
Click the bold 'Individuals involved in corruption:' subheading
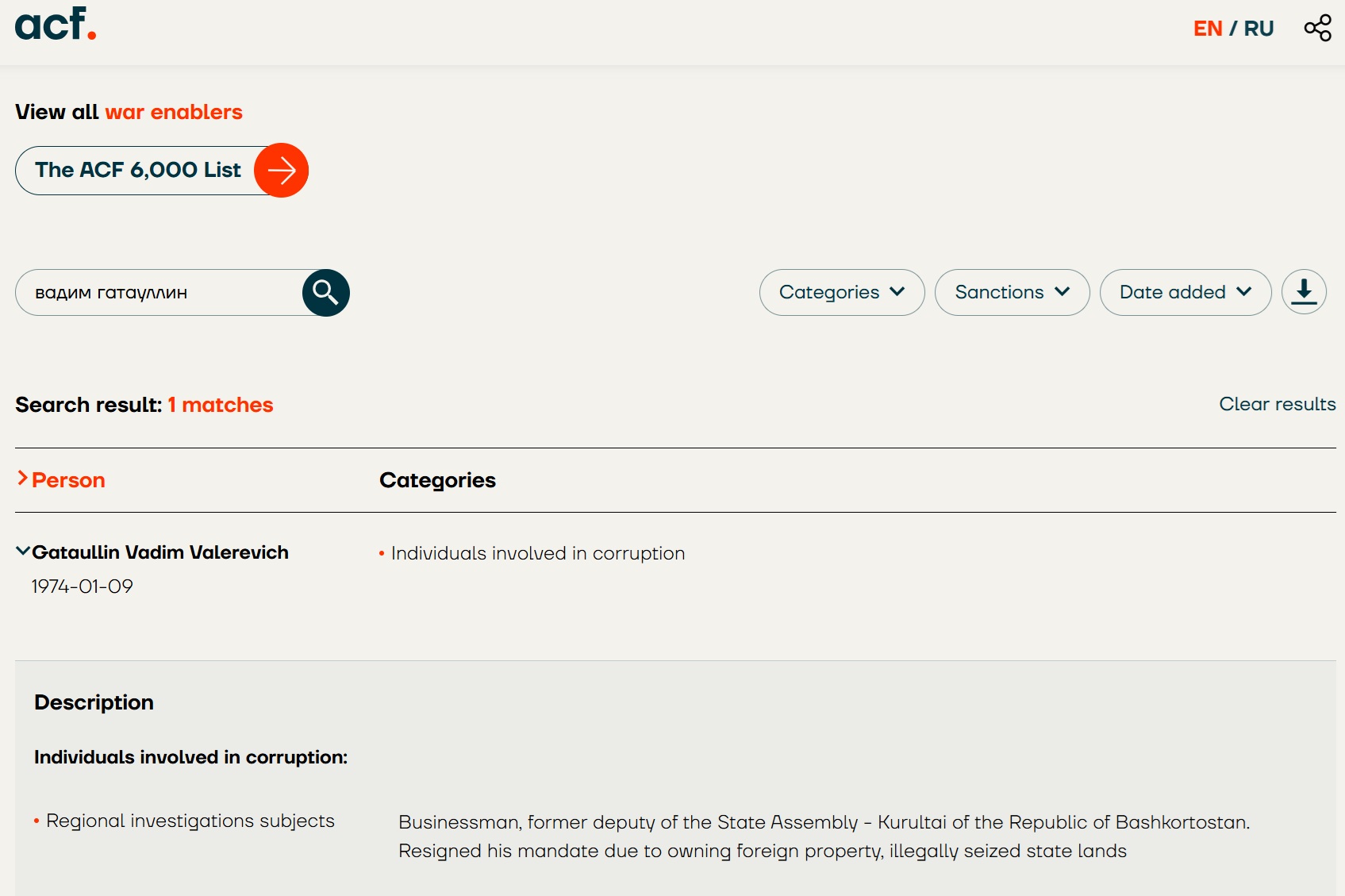click(190, 757)
